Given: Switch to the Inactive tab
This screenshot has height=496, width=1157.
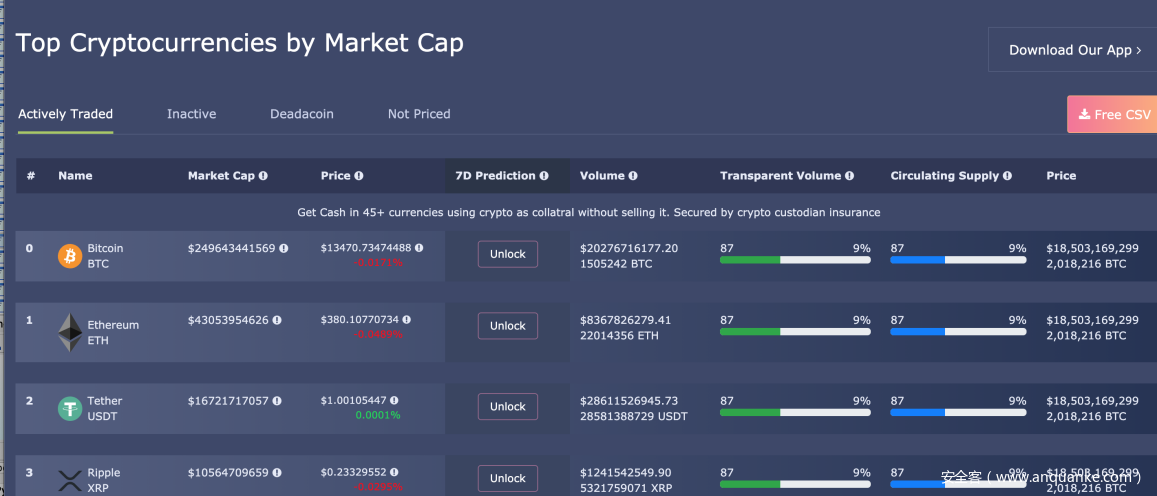Looking at the screenshot, I should [x=191, y=114].
